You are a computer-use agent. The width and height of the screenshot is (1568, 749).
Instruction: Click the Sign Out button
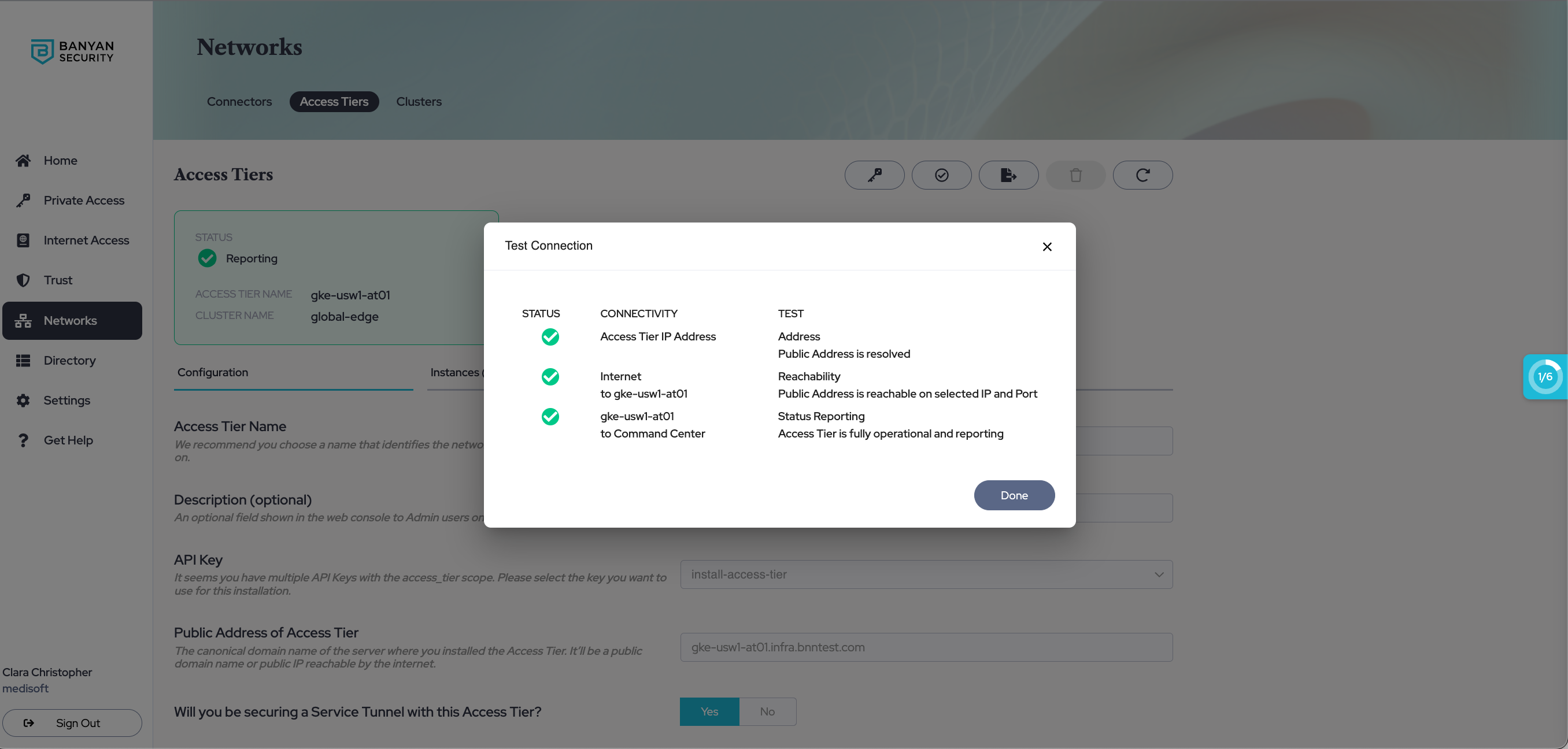pyautogui.click(x=72, y=723)
